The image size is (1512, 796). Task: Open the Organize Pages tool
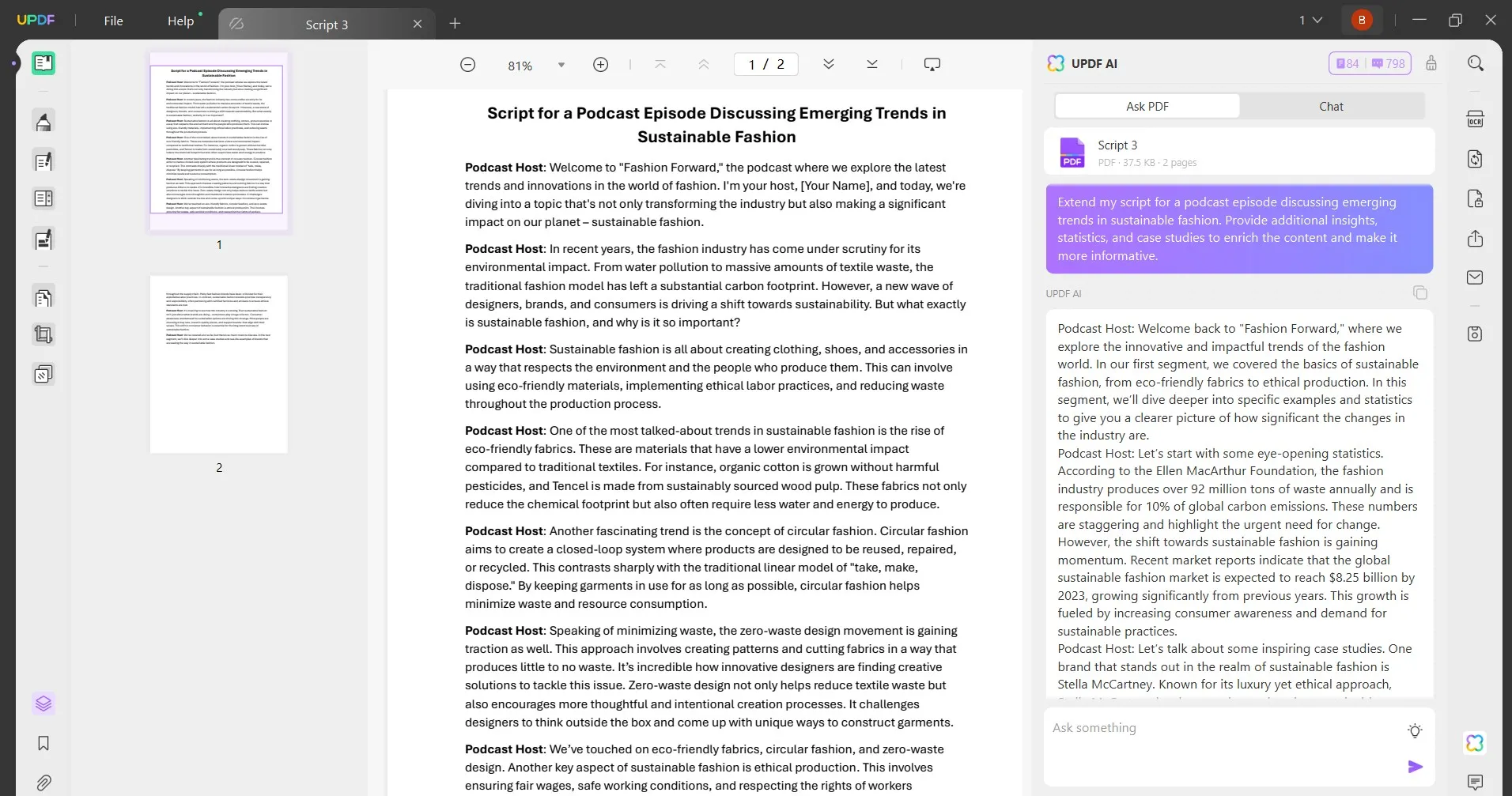point(43,198)
